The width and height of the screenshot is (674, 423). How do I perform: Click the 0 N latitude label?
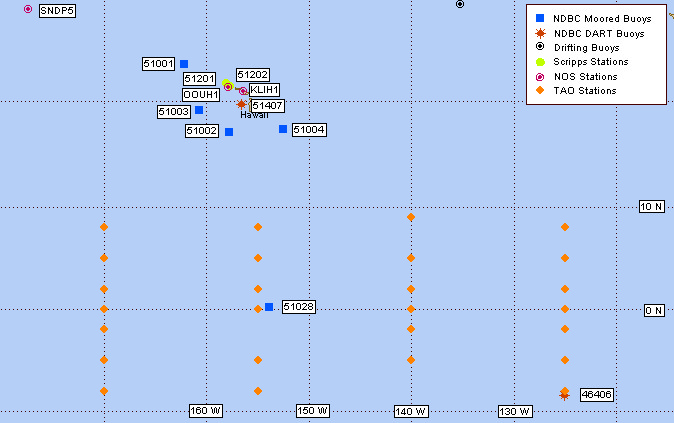coord(654,310)
